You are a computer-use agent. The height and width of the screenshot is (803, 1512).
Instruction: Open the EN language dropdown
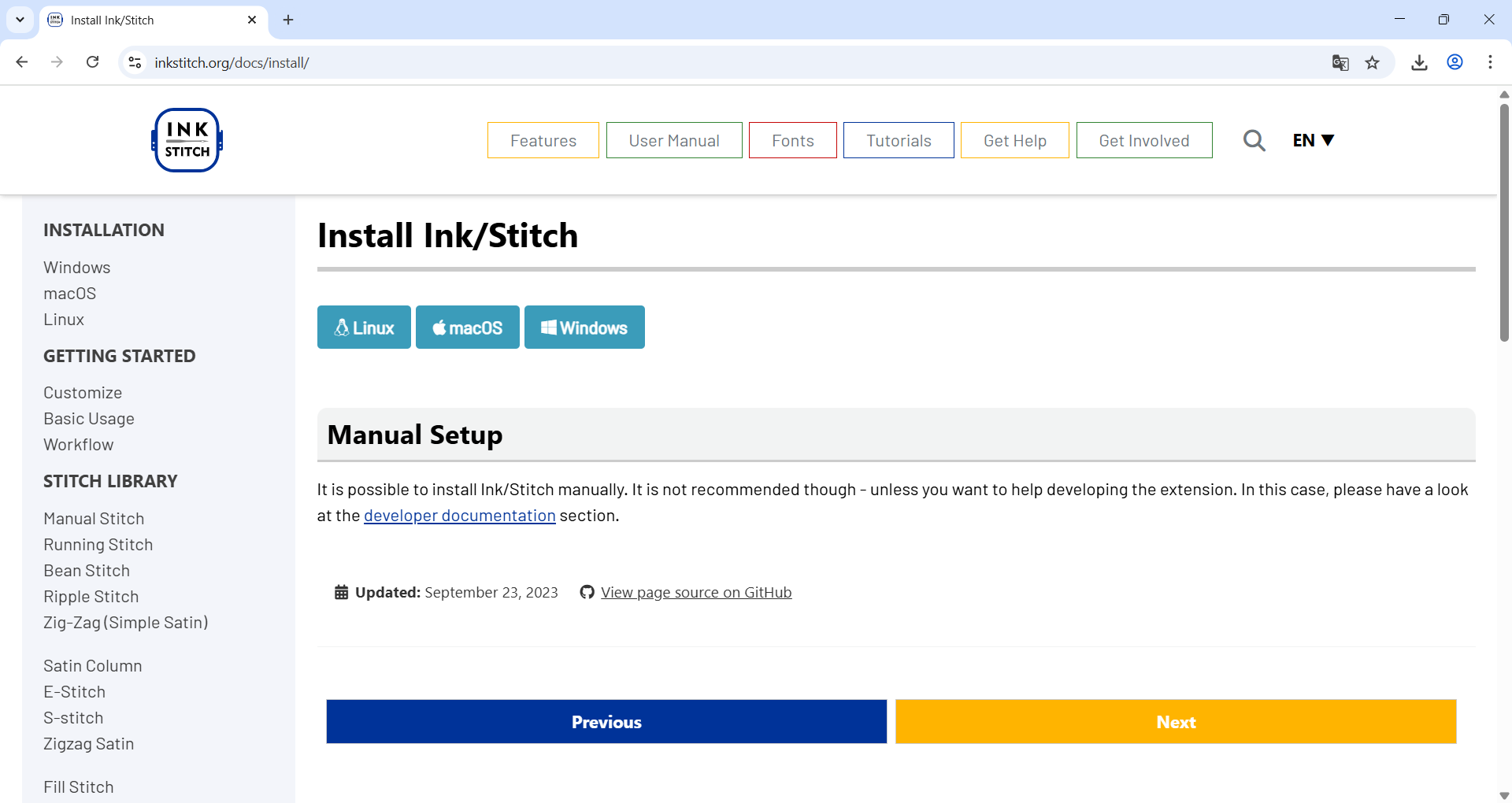point(1313,140)
